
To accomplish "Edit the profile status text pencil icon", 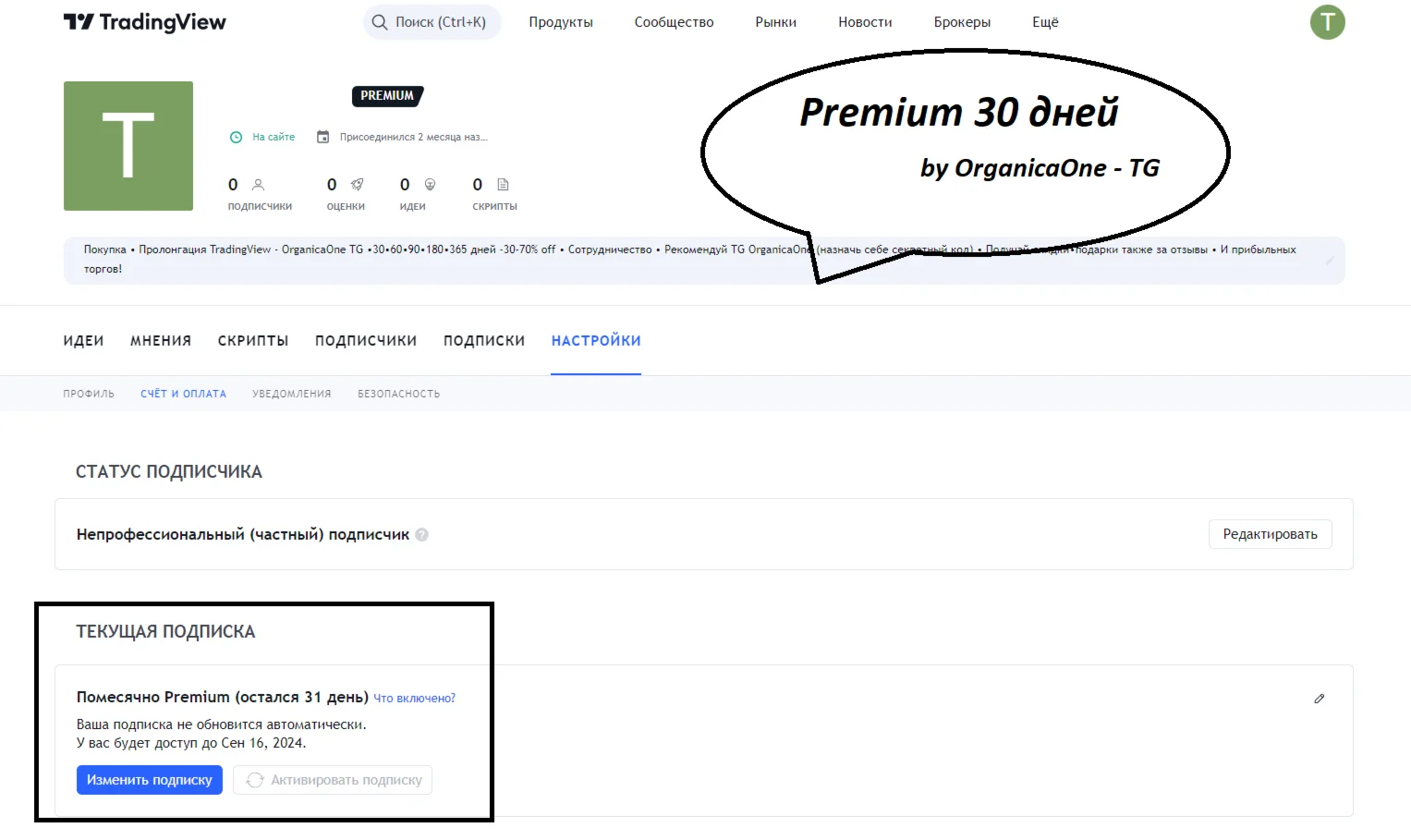I will (1330, 261).
